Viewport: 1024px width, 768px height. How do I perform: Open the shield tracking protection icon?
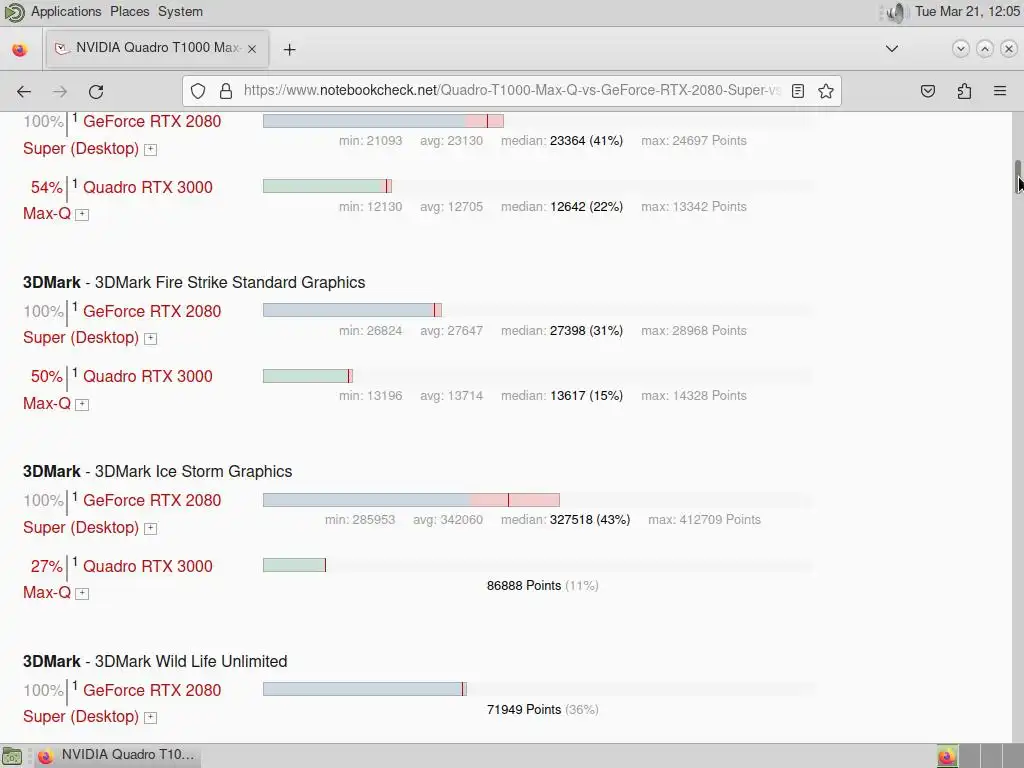(198, 91)
